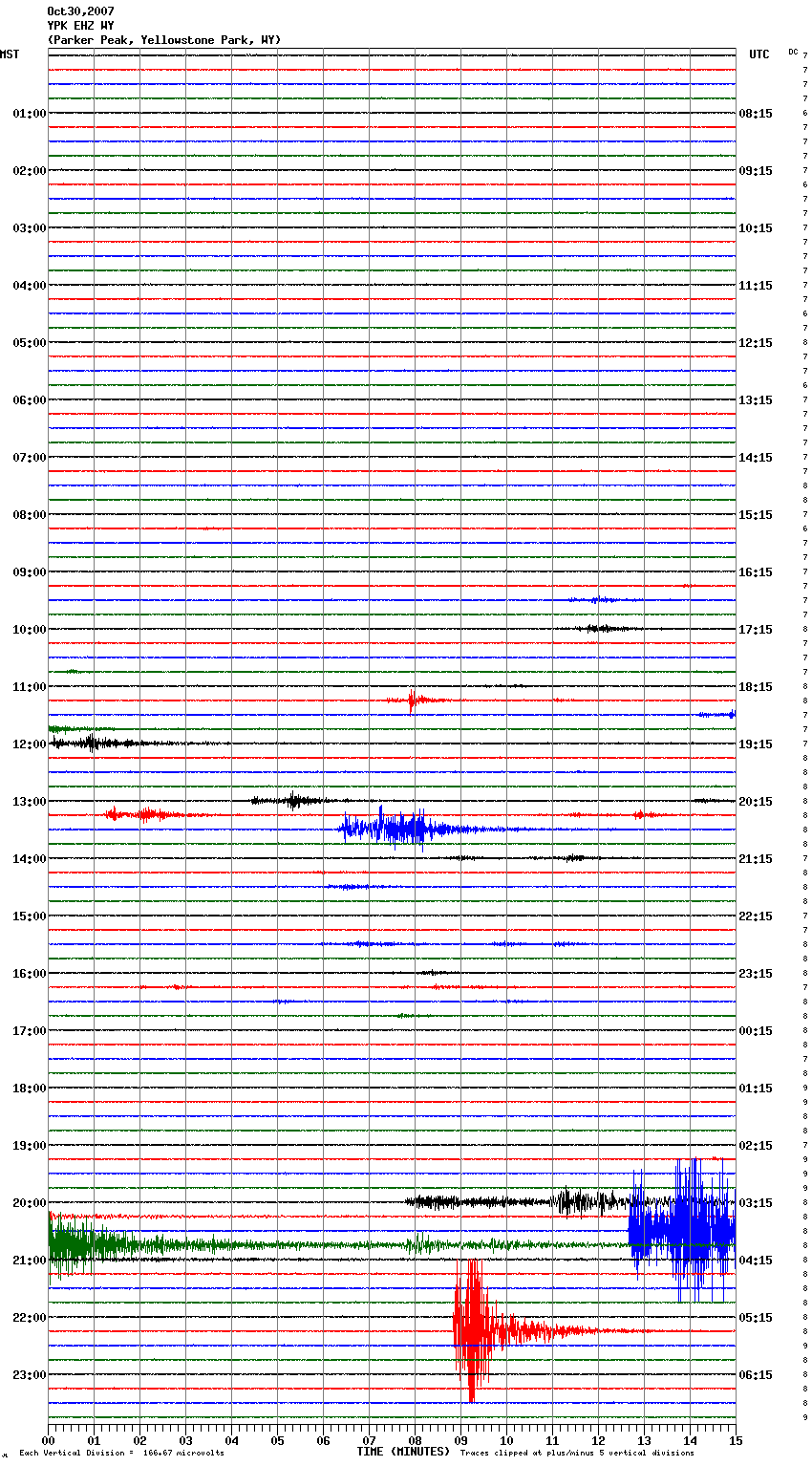This screenshot has width=812, height=1466.
Task: Select the 02:00 MST time label
Action: pyautogui.click(x=30, y=171)
